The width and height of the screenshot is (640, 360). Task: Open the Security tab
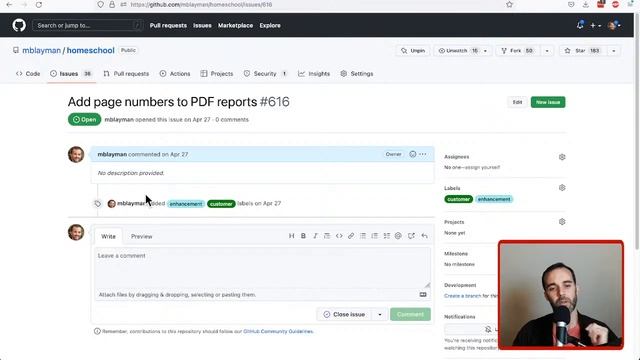[265, 74]
